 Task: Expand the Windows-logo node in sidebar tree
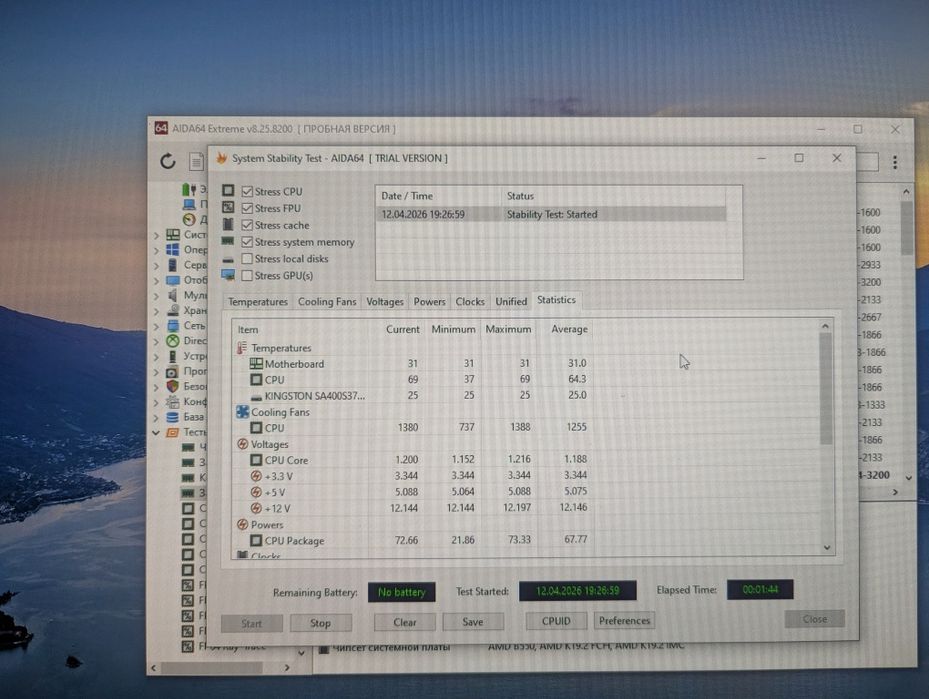156,250
